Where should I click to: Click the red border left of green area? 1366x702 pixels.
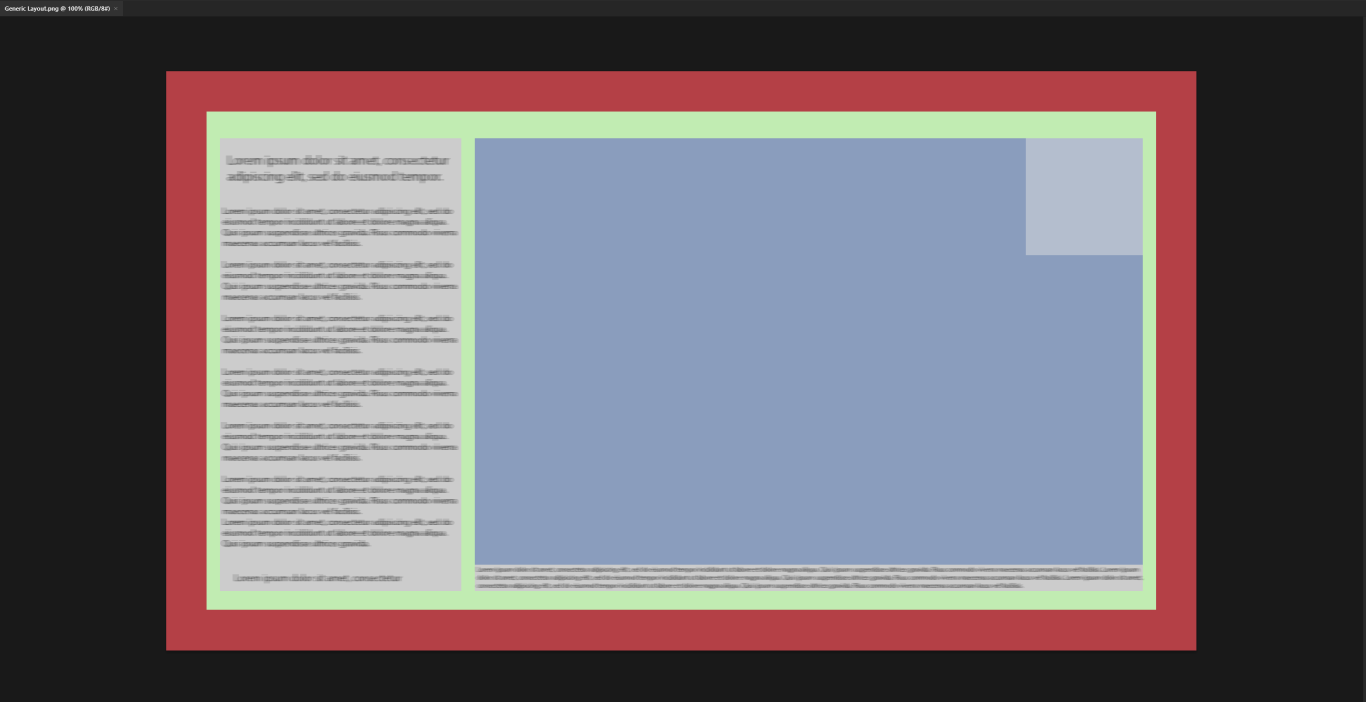pyautogui.click(x=186, y=360)
